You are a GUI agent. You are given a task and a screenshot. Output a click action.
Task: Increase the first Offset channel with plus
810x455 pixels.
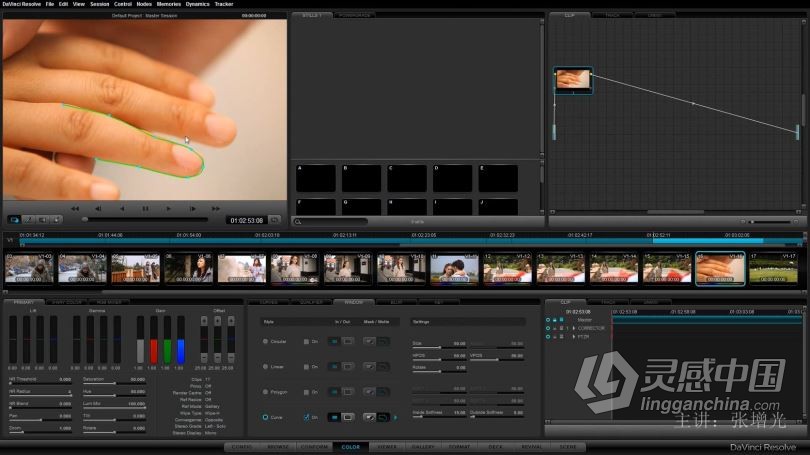[204, 321]
